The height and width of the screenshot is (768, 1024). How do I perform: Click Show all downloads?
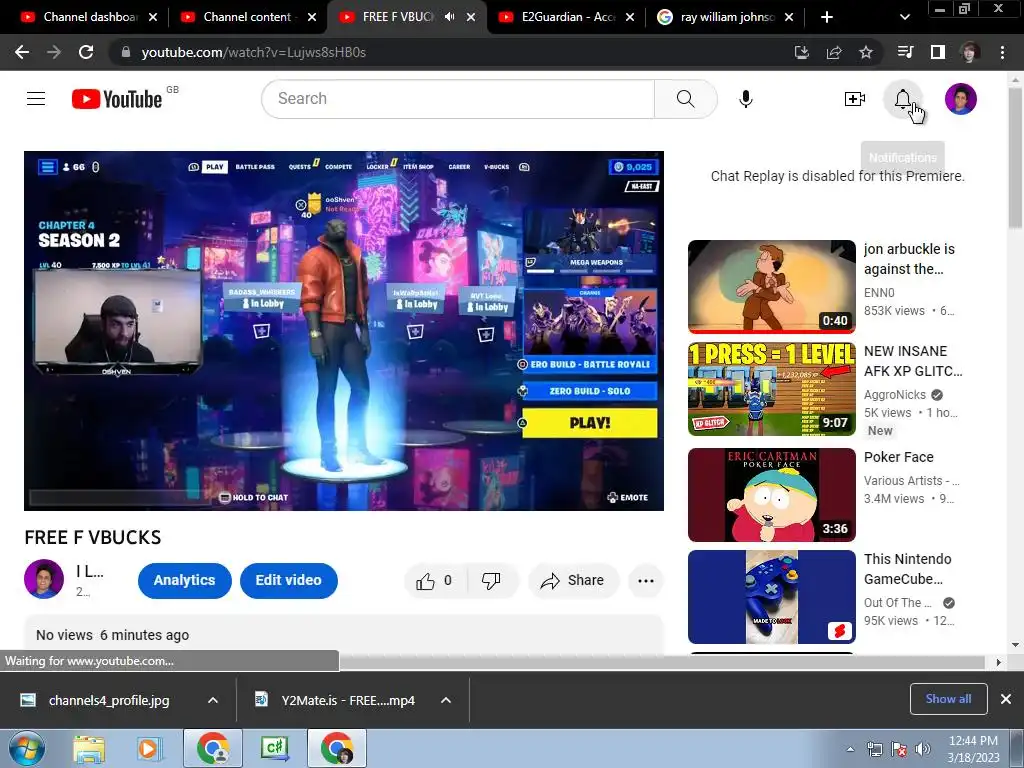[x=948, y=699]
